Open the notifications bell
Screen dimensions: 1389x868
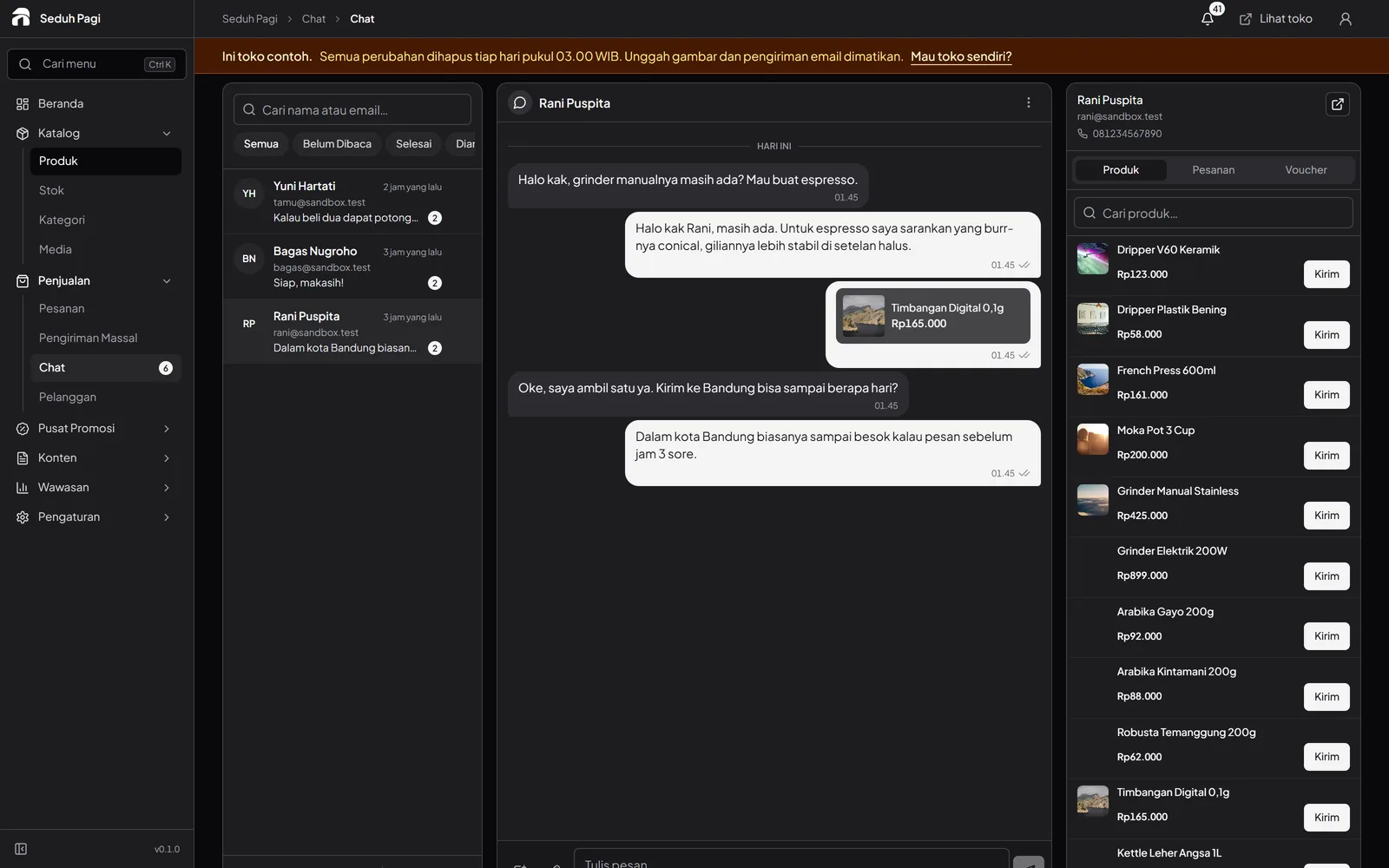coord(1207,19)
